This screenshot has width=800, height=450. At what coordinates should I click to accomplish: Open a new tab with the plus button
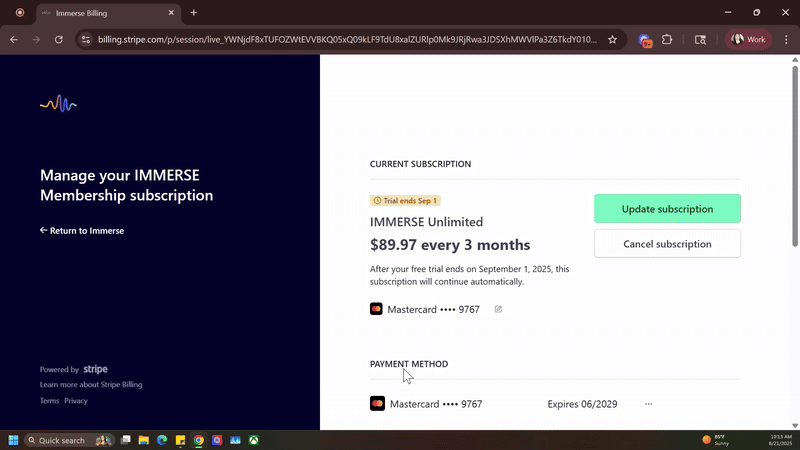[x=194, y=13]
